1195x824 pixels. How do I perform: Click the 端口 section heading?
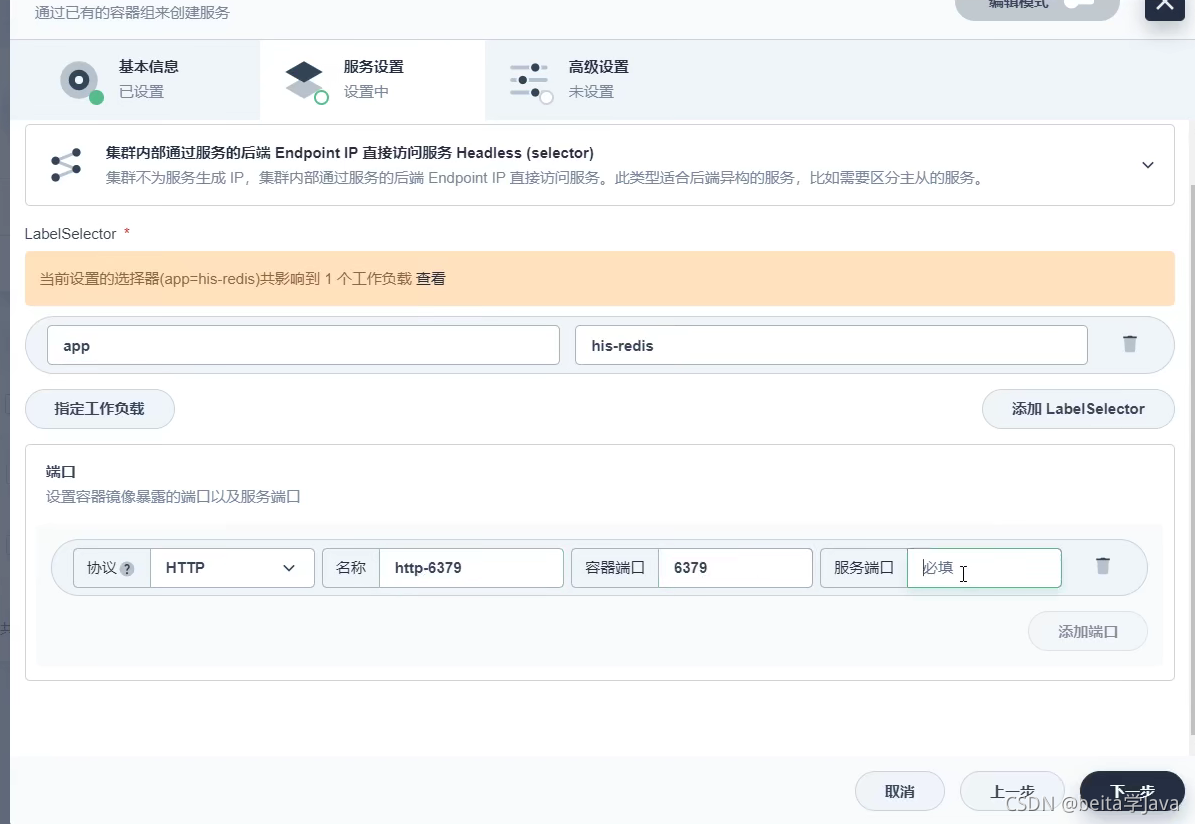tap(61, 472)
